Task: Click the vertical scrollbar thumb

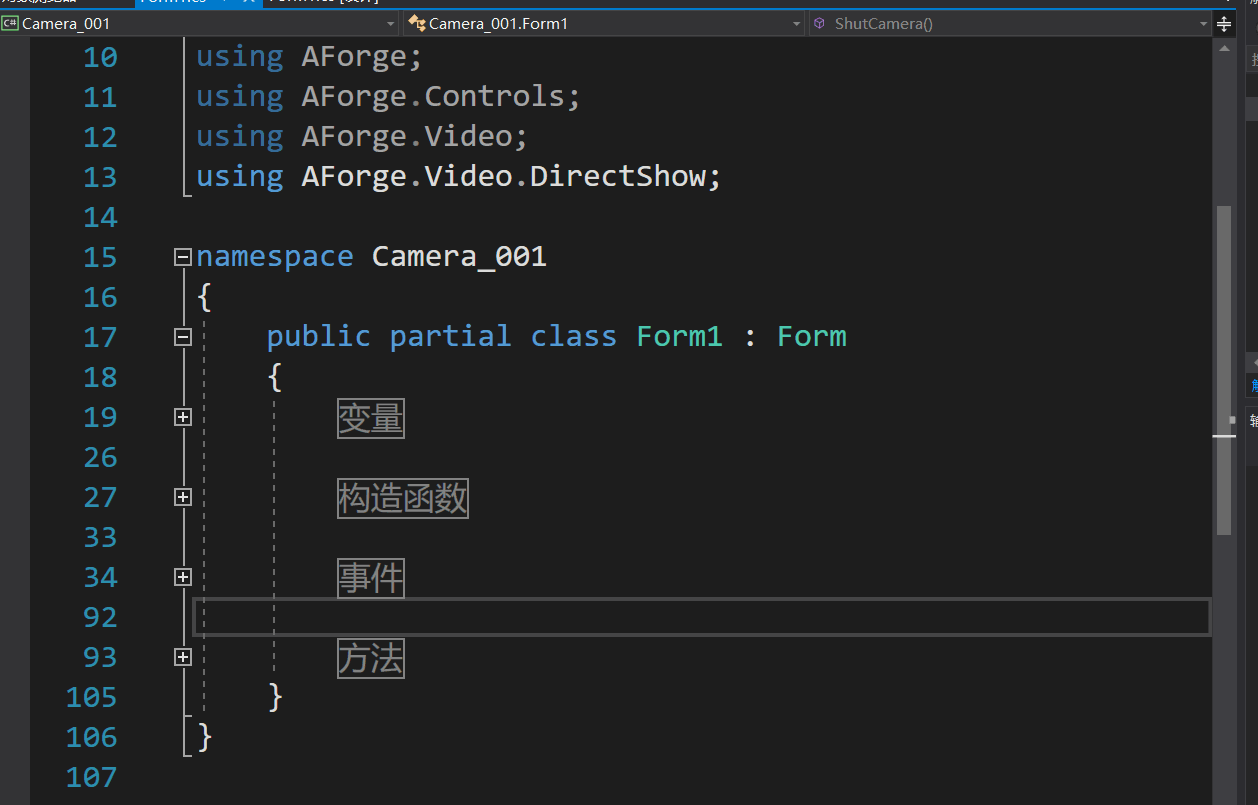Action: click(1224, 370)
